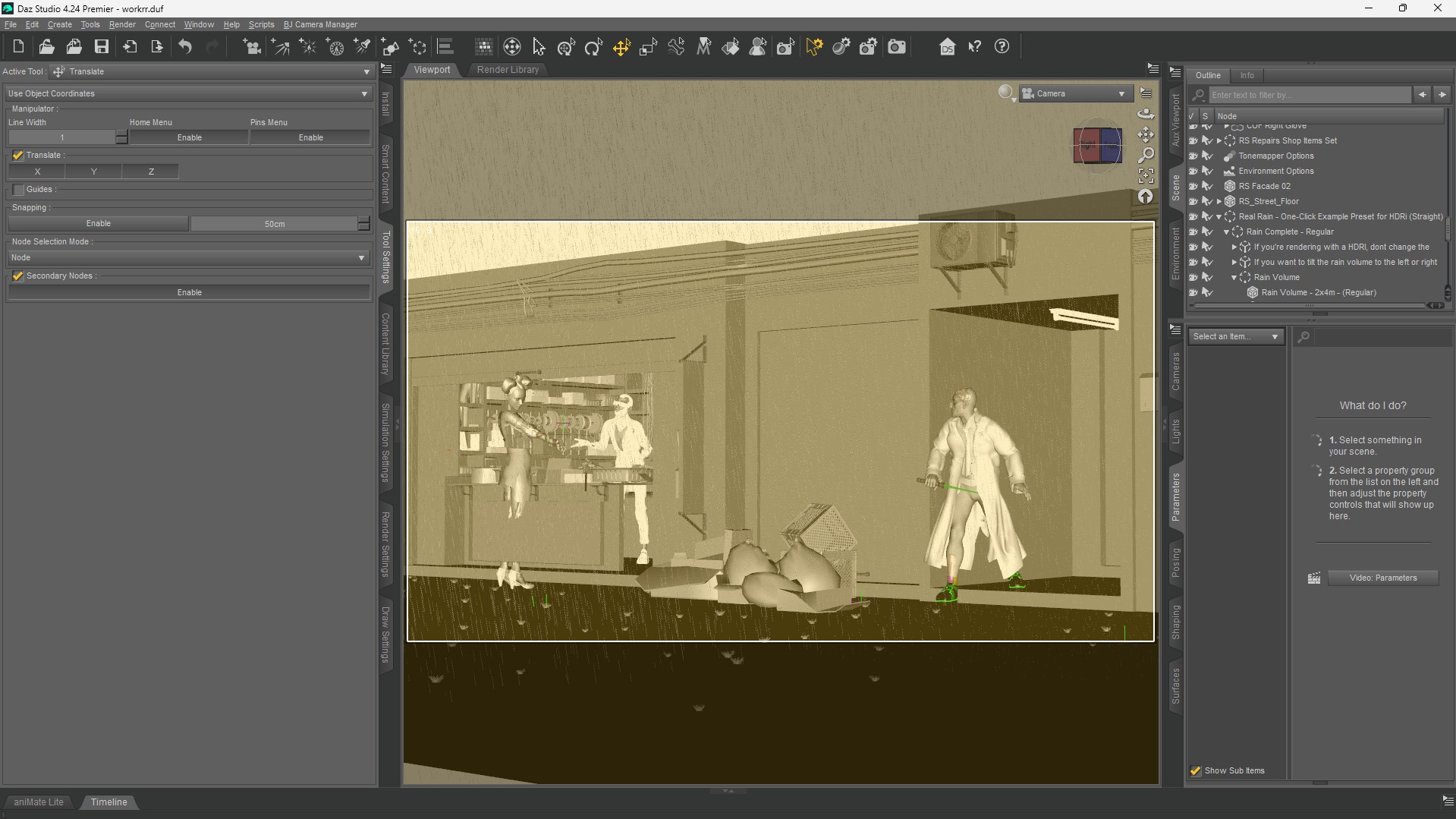Expand the RS Repairs Shop Items Set node

[x=1219, y=141]
